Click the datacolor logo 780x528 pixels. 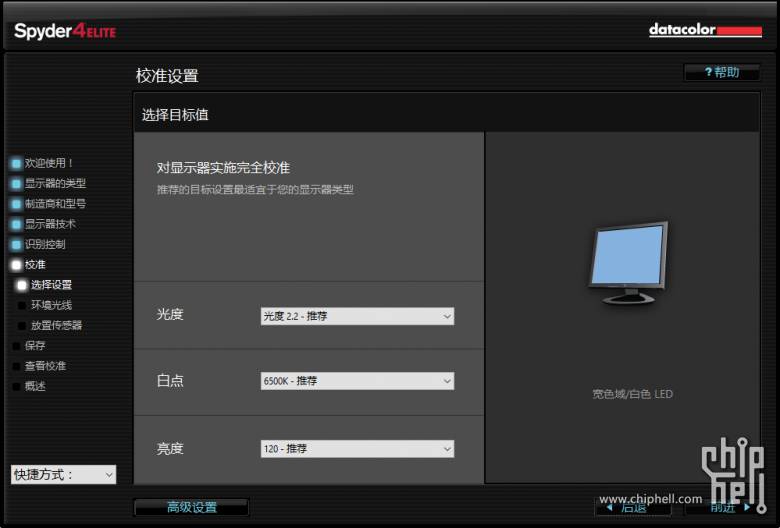pos(705,30)
